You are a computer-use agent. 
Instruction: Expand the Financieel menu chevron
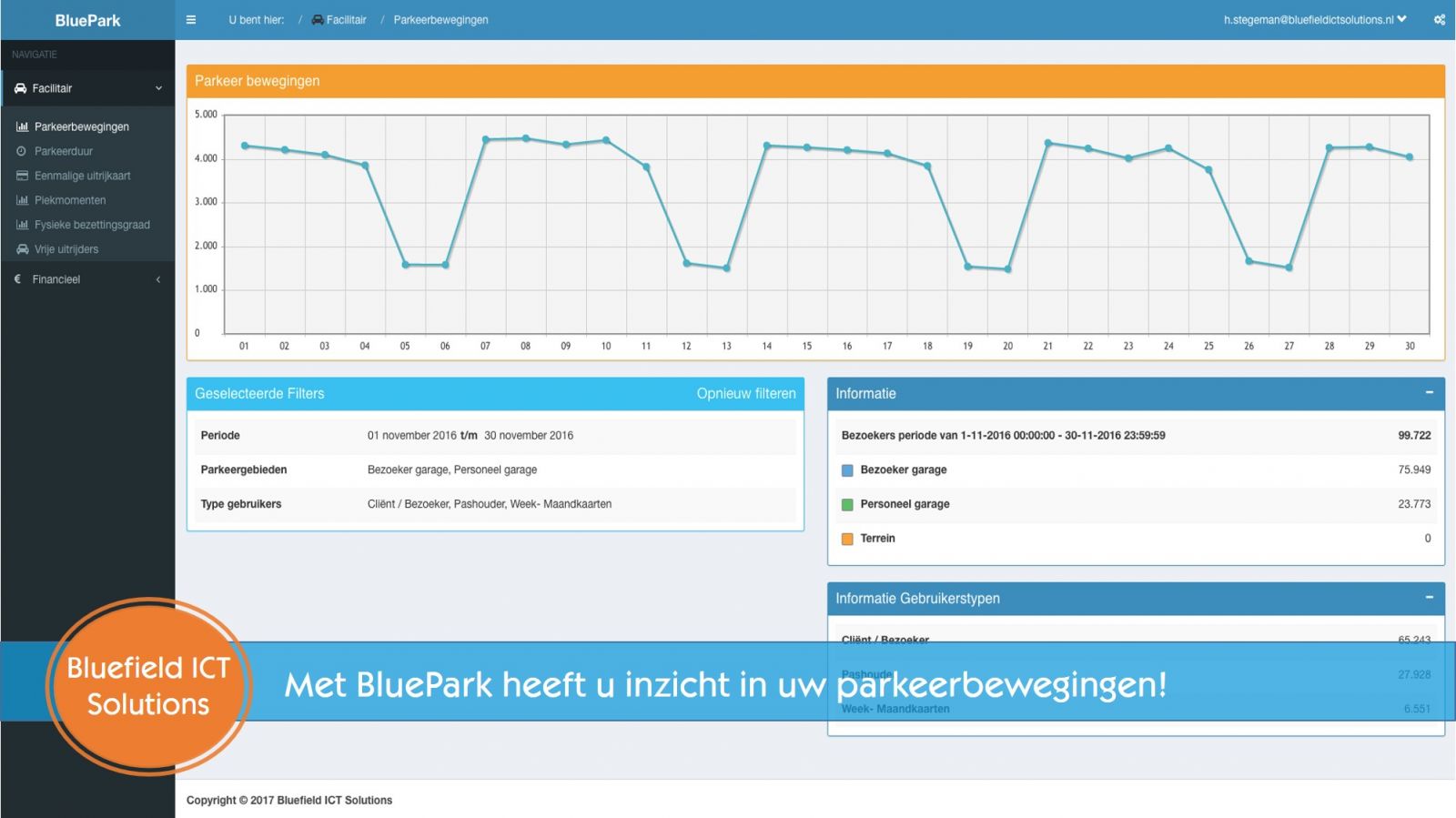[x=158, y=279]
